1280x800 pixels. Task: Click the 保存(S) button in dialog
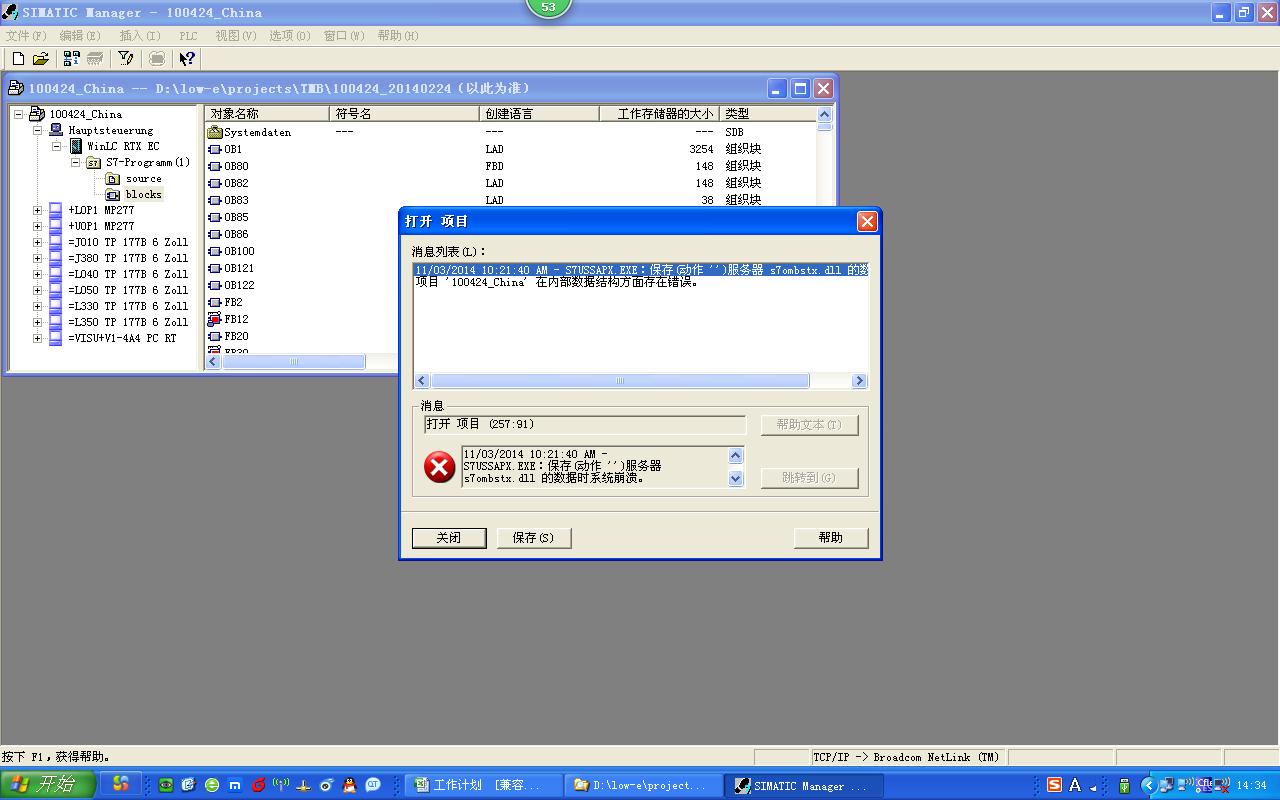[x=533, y=537]
